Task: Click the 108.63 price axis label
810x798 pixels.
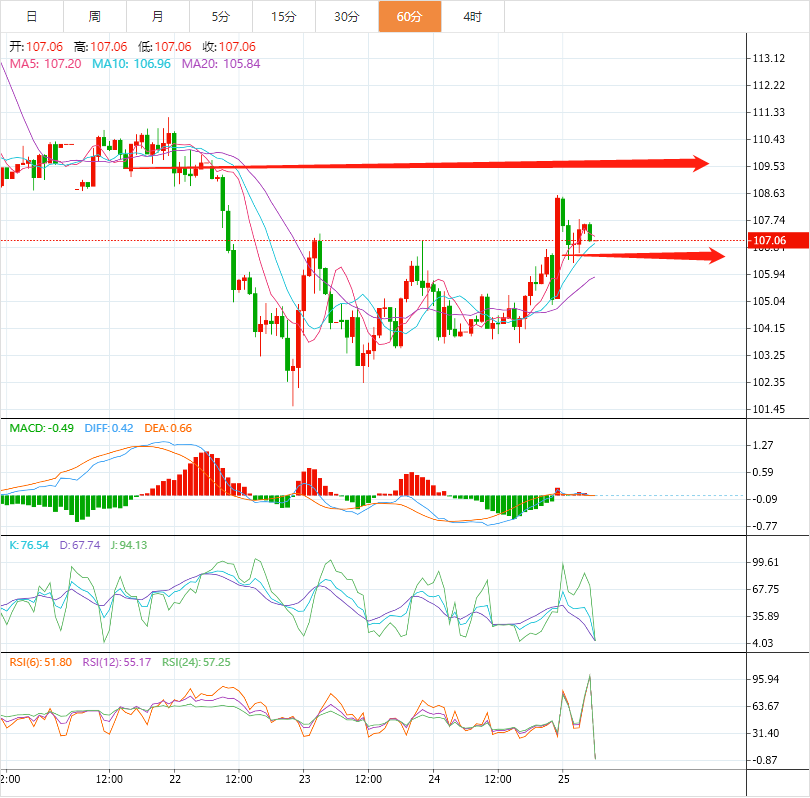Action: (769, 193)
